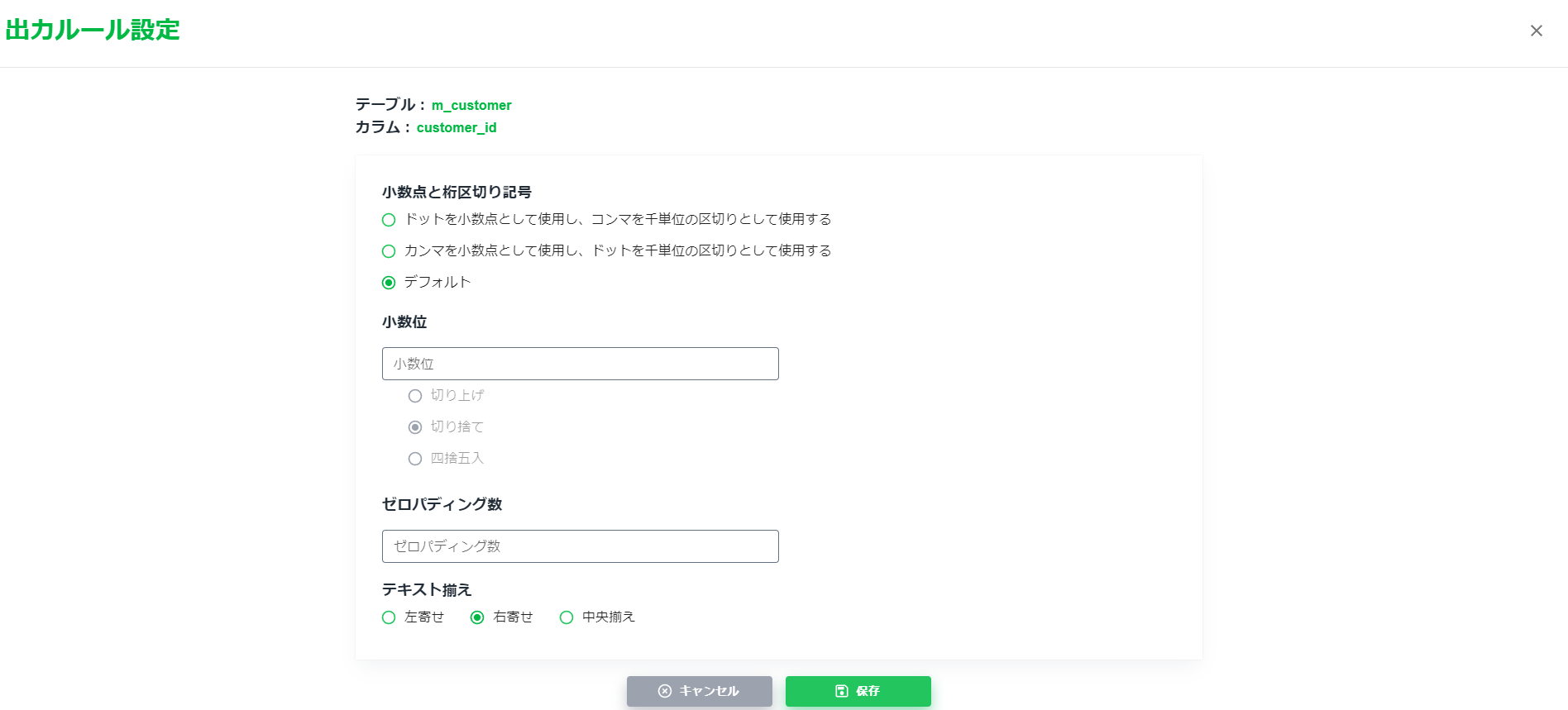Click the キャンセル button
The width and height of the screenshot is (1568, 710).
pos(699,691)
